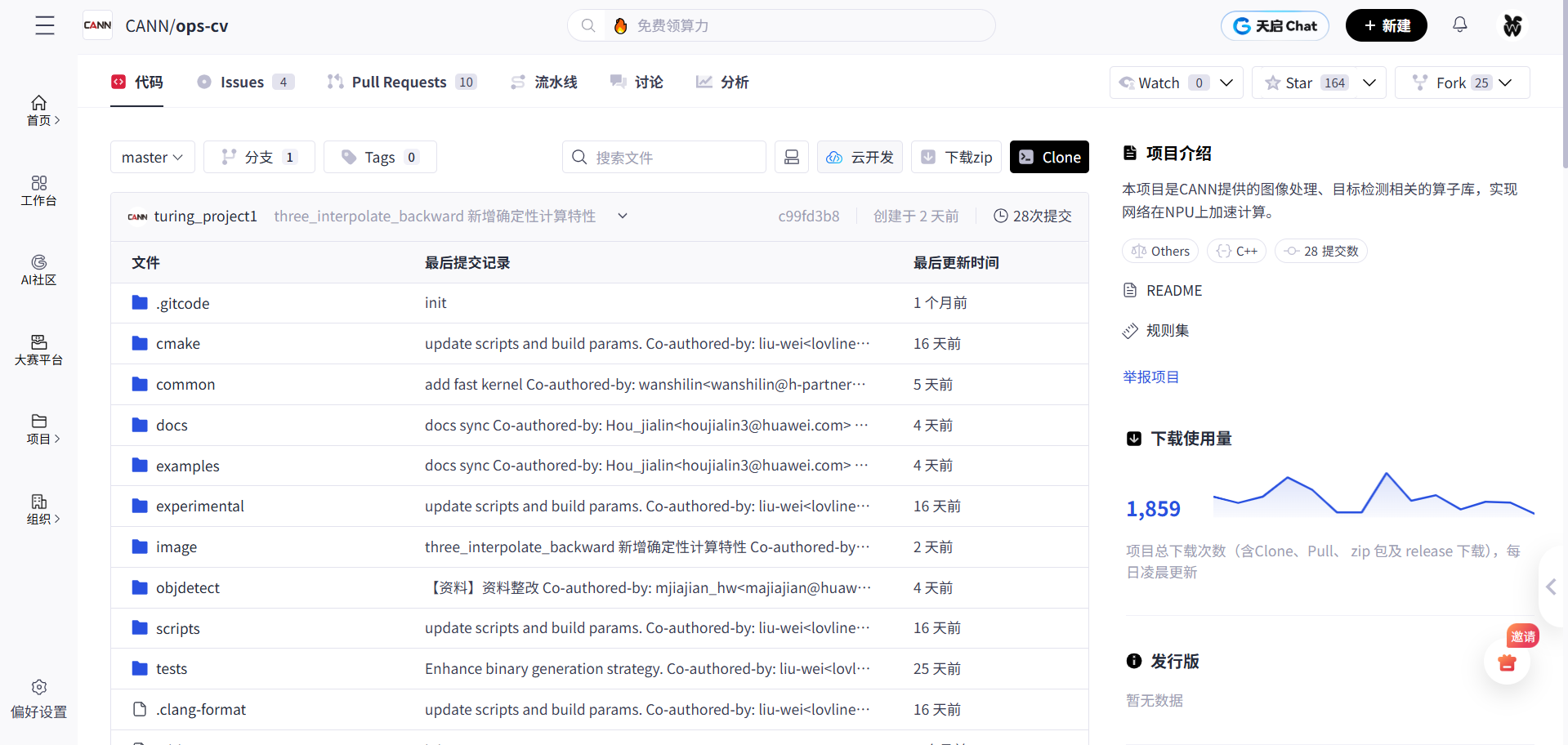The height and width of the screenshot is (745, 1568).
Task: Open 大赛平台 sidebar icon
Action: [x=38, y=350]
